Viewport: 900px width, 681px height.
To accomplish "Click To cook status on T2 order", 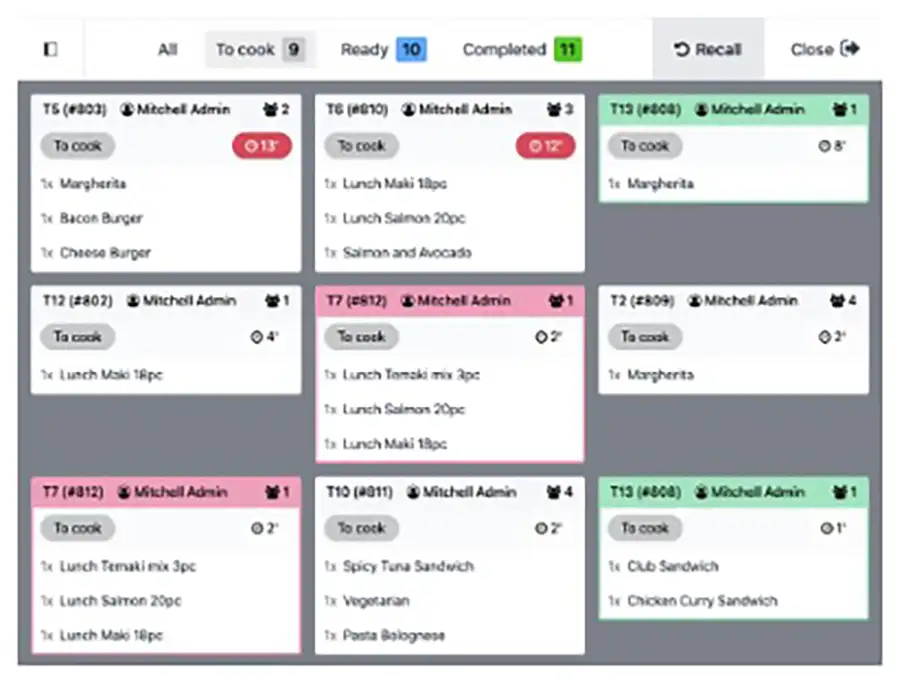I will (x=645, y=337).
